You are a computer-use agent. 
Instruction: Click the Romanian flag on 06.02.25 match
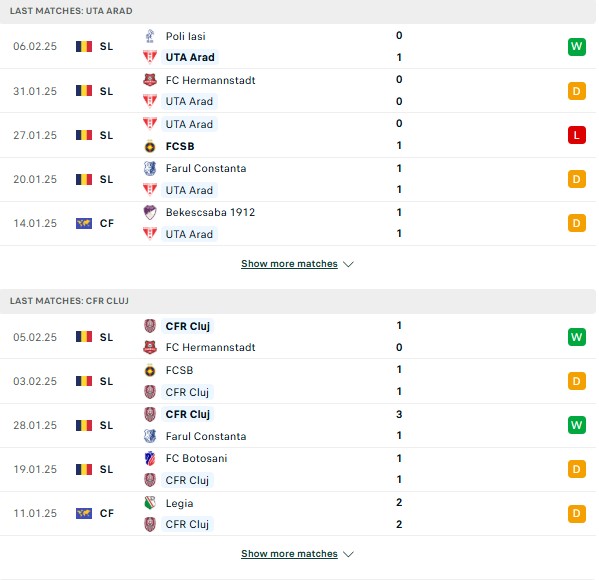pyautogui.click(x=84, y=46)
